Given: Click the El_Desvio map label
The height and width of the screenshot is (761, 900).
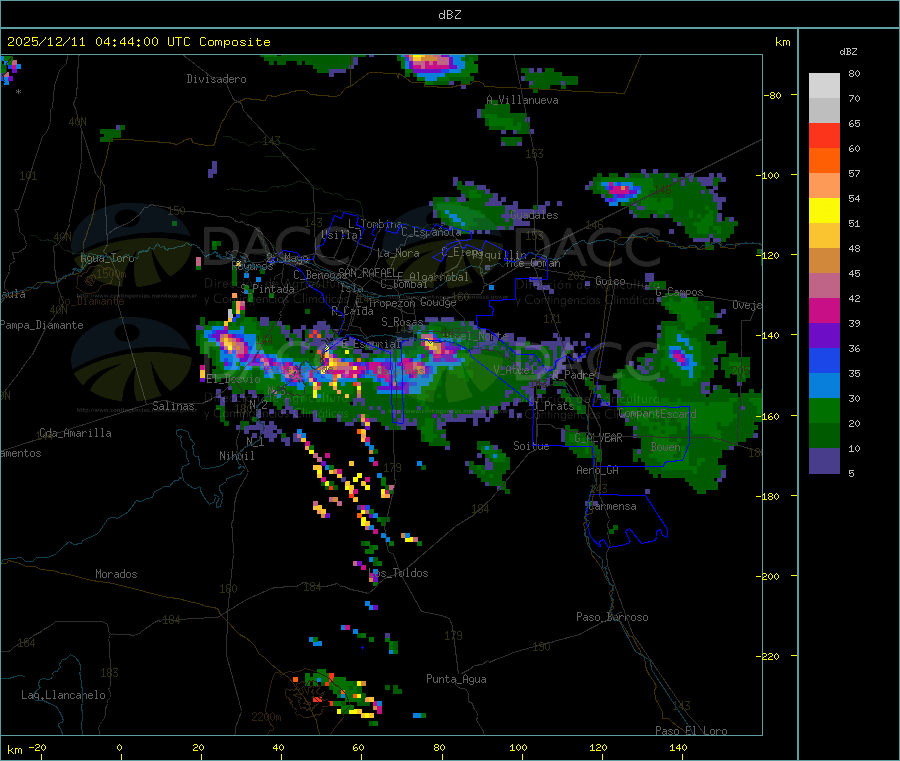Looking at the screenshot, I should pyautogui.click(x=233, y=379).
